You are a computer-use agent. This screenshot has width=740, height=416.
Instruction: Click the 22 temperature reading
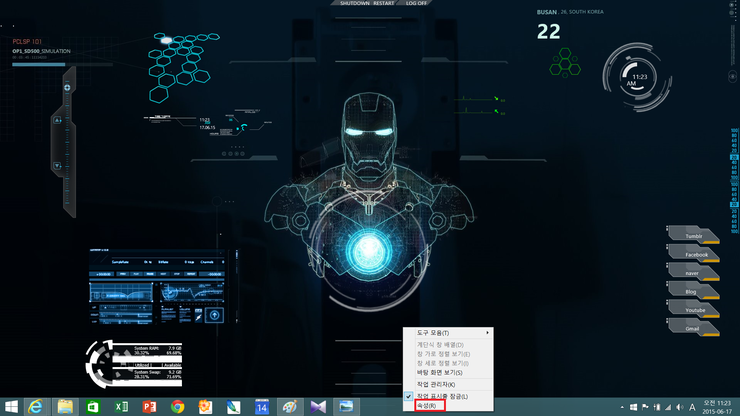coord(548,32)
